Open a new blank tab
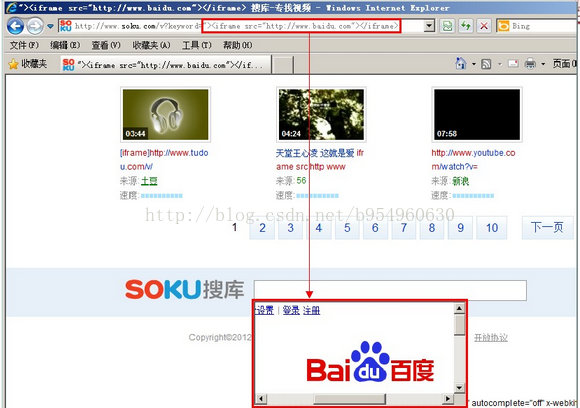This screenshot has height=408, width=580. (x=283, y=65)
